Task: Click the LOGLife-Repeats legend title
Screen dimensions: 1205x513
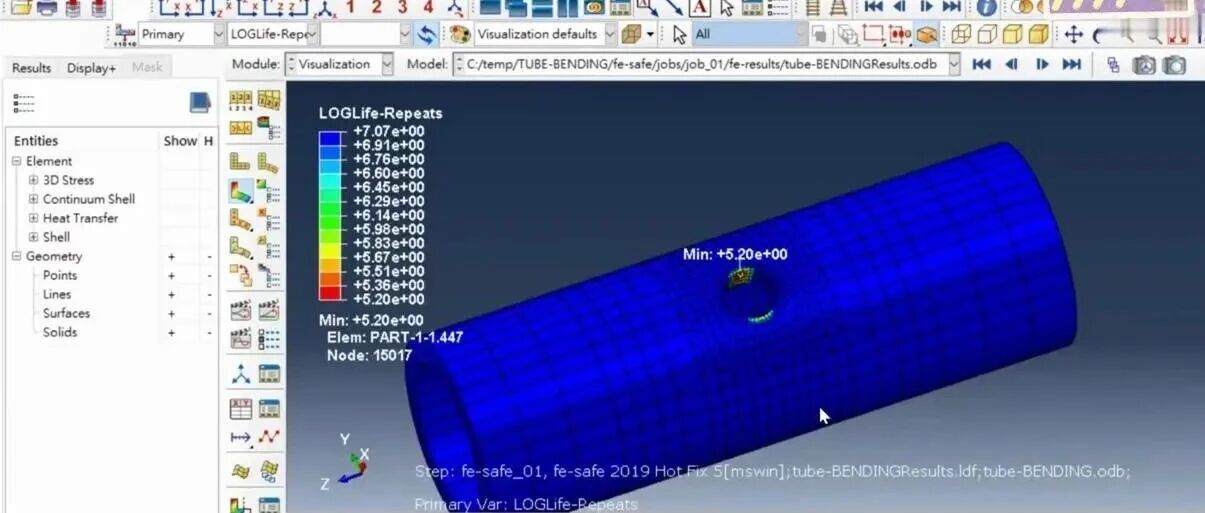Action: 380,113
